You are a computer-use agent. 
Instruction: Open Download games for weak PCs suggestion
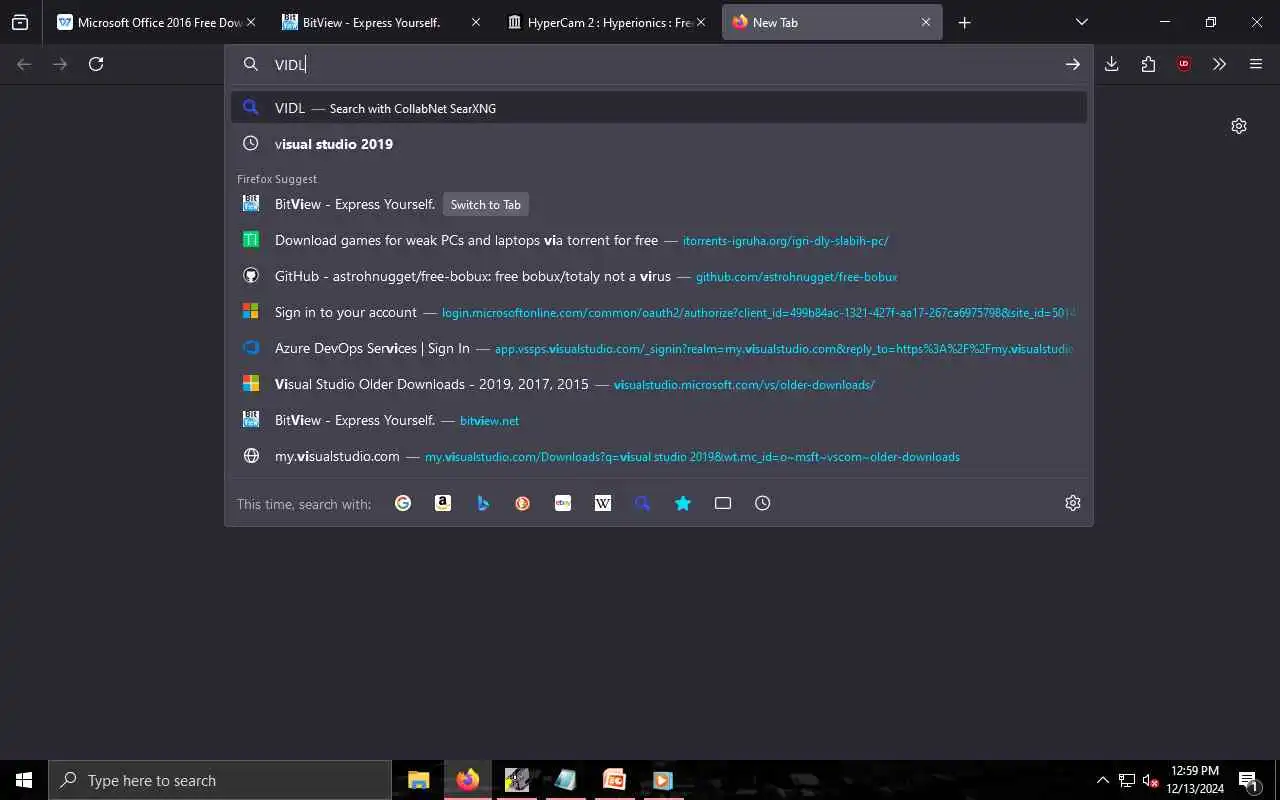coord(659,240)
